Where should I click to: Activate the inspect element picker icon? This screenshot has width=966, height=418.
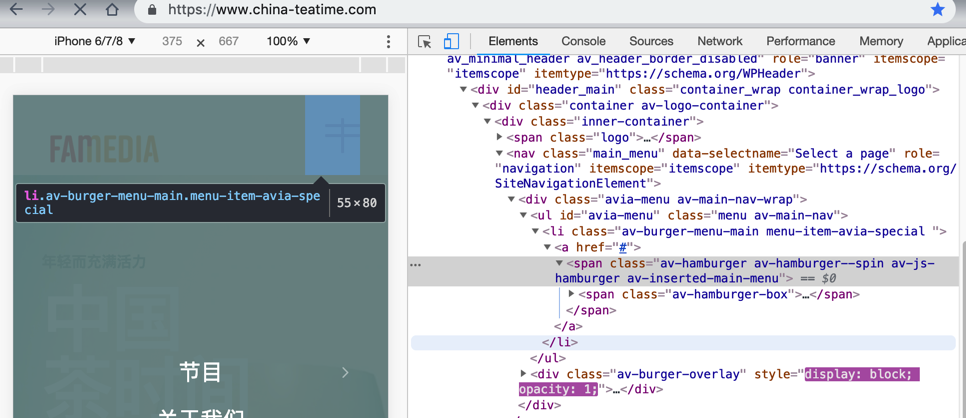click(425, 41)
